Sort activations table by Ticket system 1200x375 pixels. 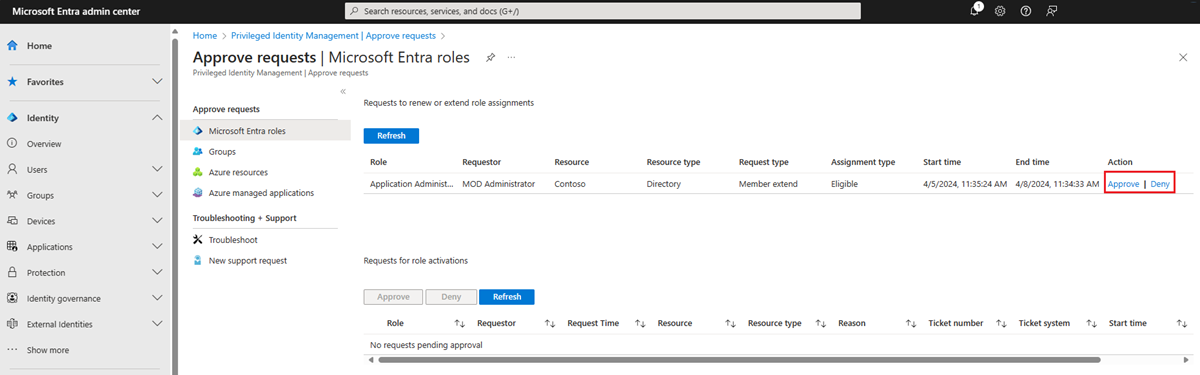coord(1092,324)
